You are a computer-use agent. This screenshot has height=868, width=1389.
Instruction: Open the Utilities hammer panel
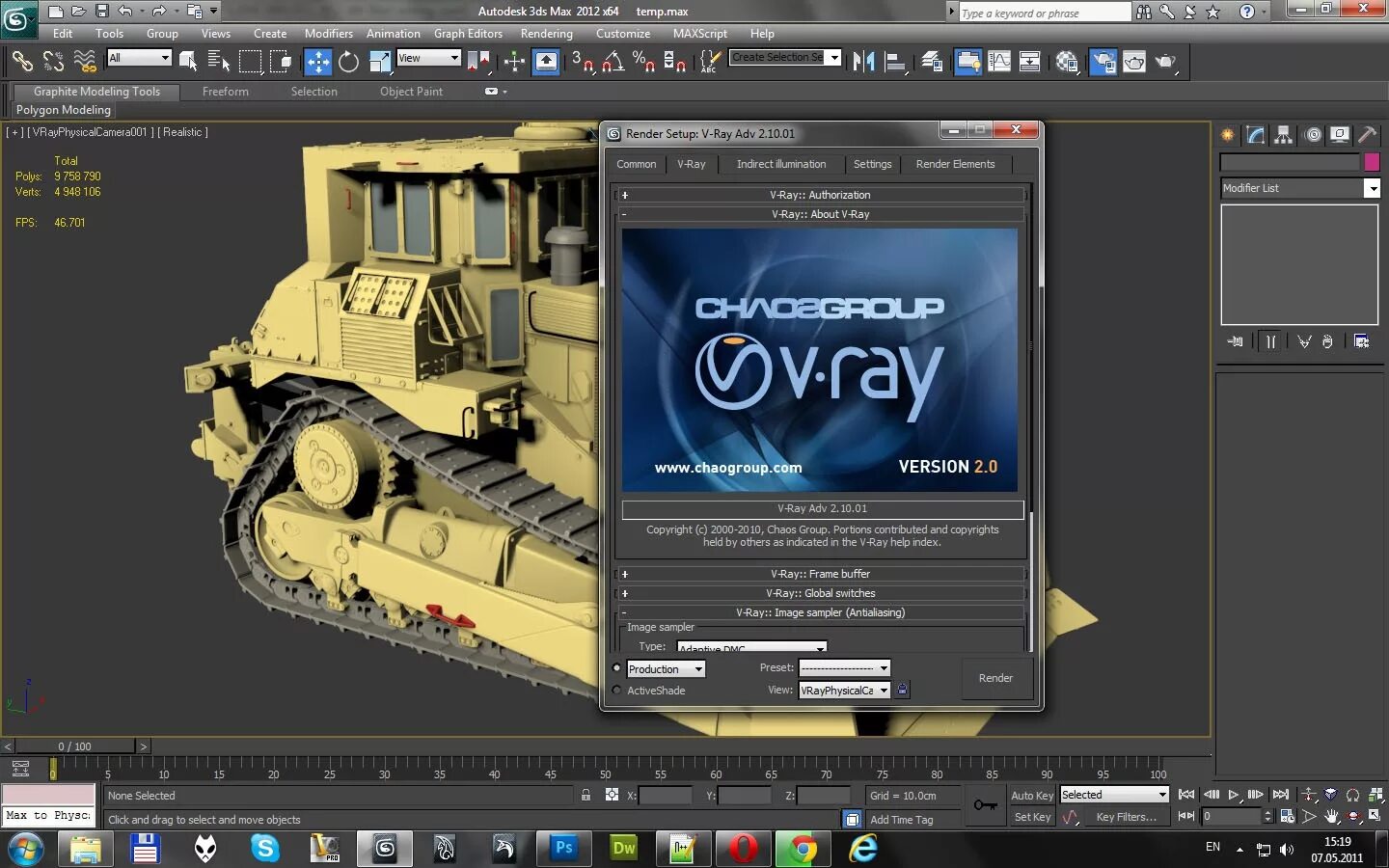[1368, 135]
